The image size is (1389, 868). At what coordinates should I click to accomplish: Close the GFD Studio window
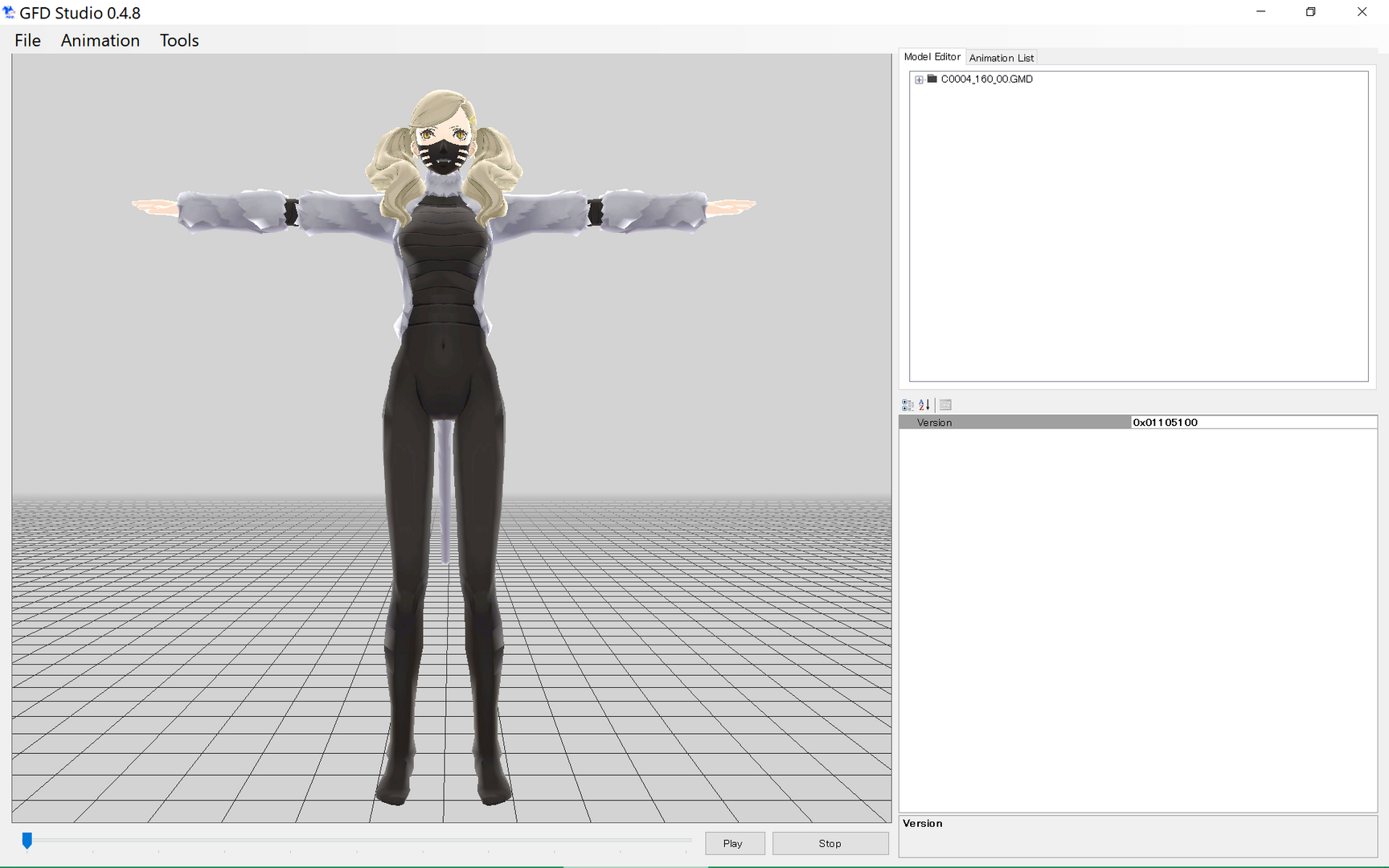pos(1362,12)
